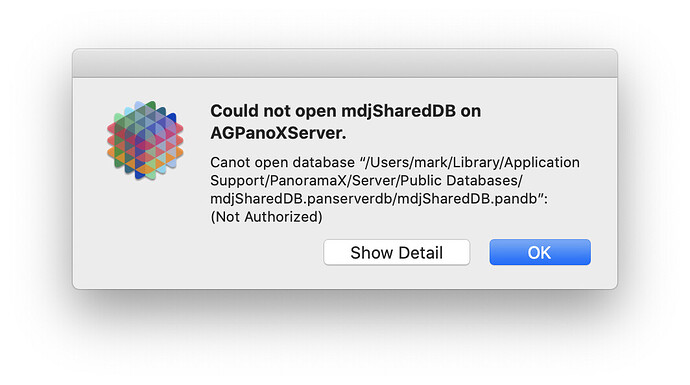The width and height of the screenshot is (690, 385).
Task: Click the word "Server" in the path
Action: point(374,181)
